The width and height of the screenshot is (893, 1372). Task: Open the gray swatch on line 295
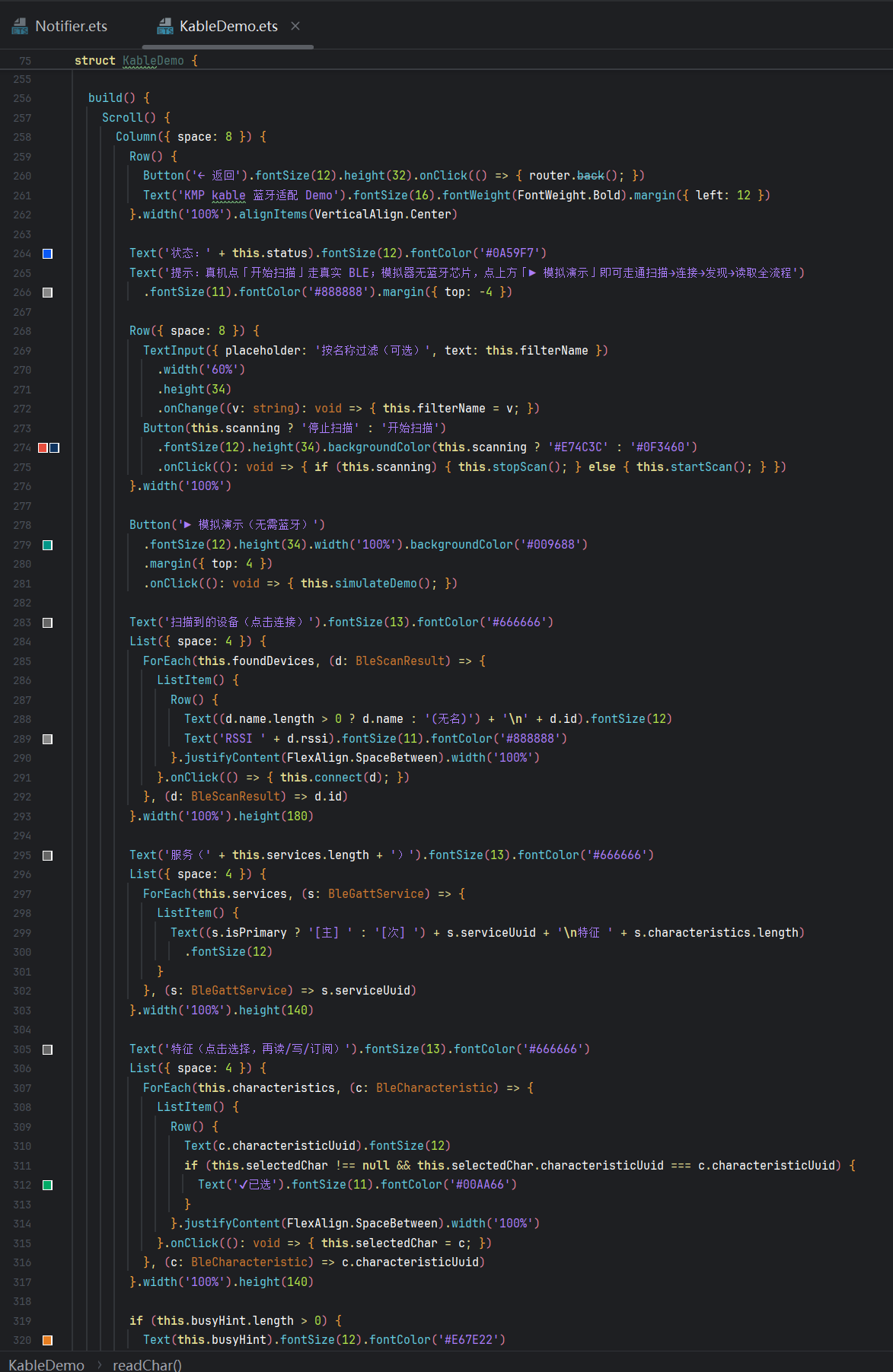(x=47, y=855)
